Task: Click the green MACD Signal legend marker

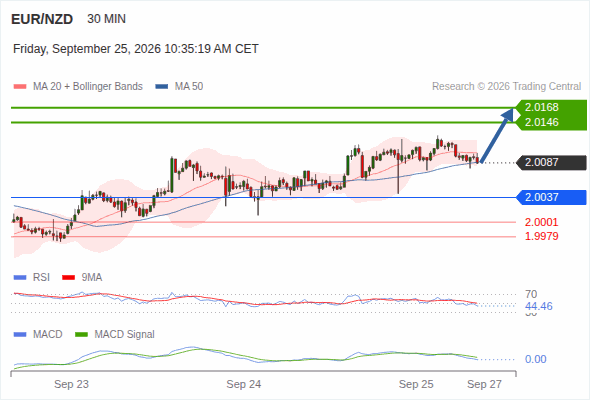Action: pyautogui.click(x=81, y=335)
